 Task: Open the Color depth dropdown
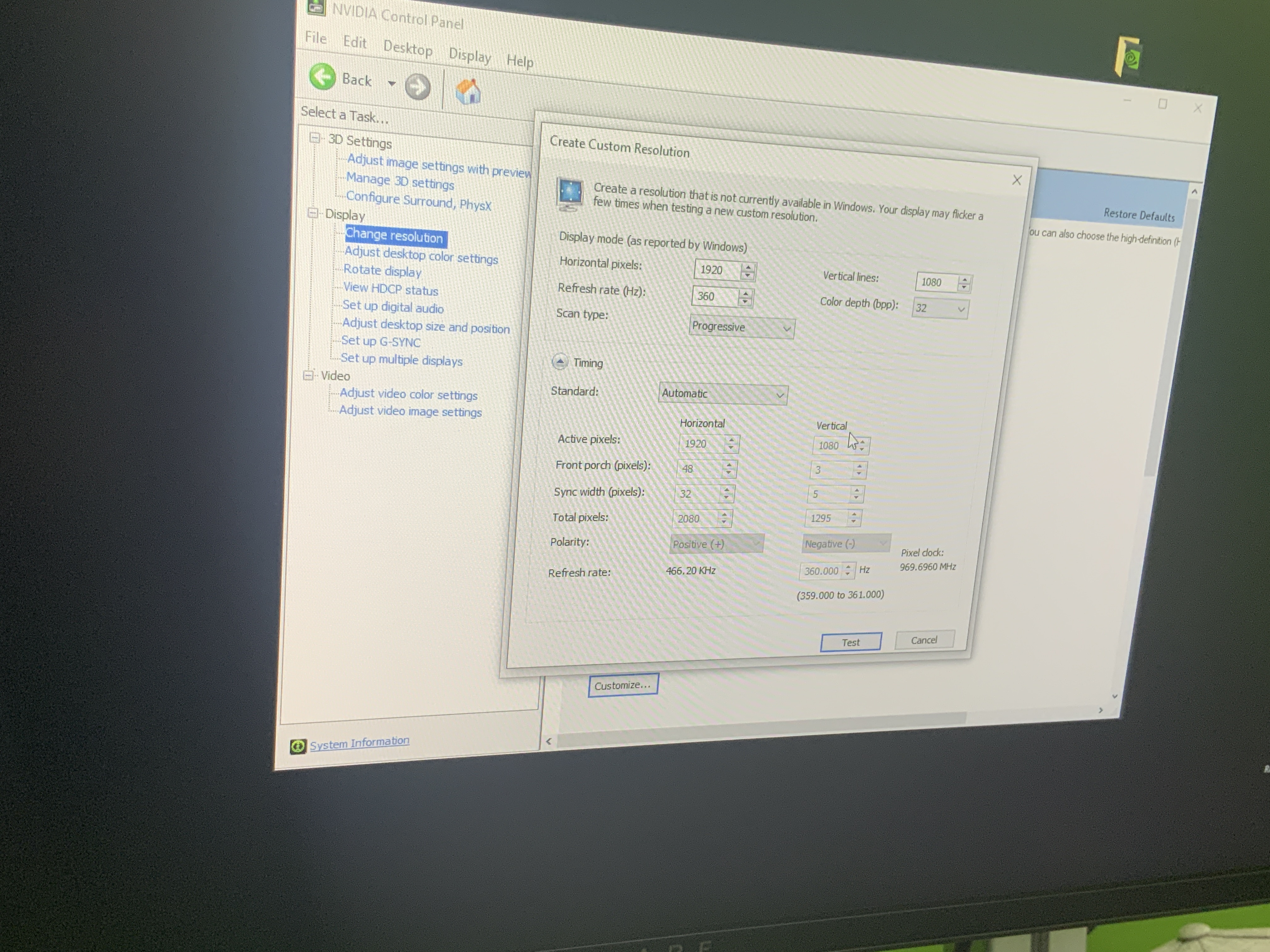940,309
